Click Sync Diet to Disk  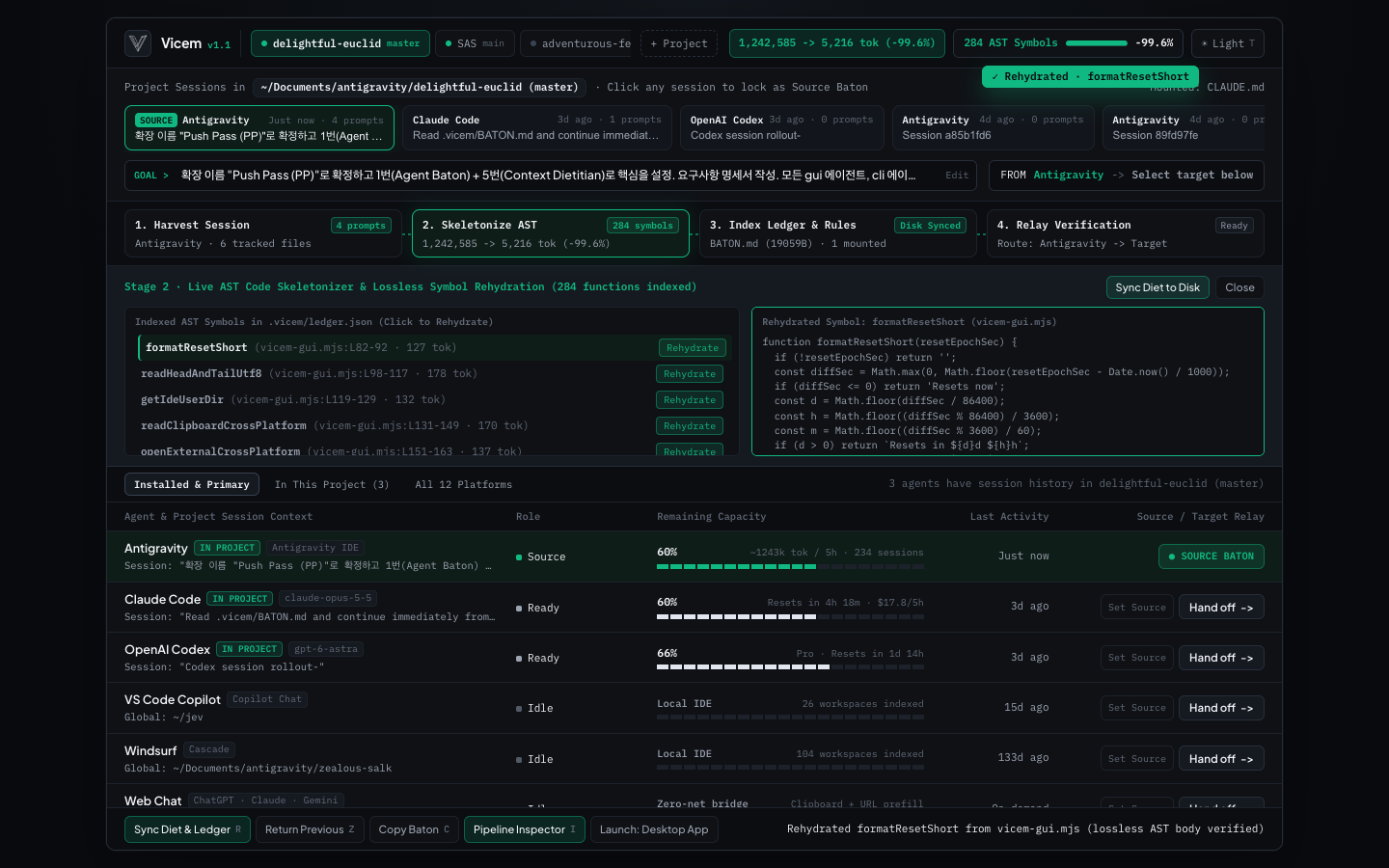(1157, 287)
